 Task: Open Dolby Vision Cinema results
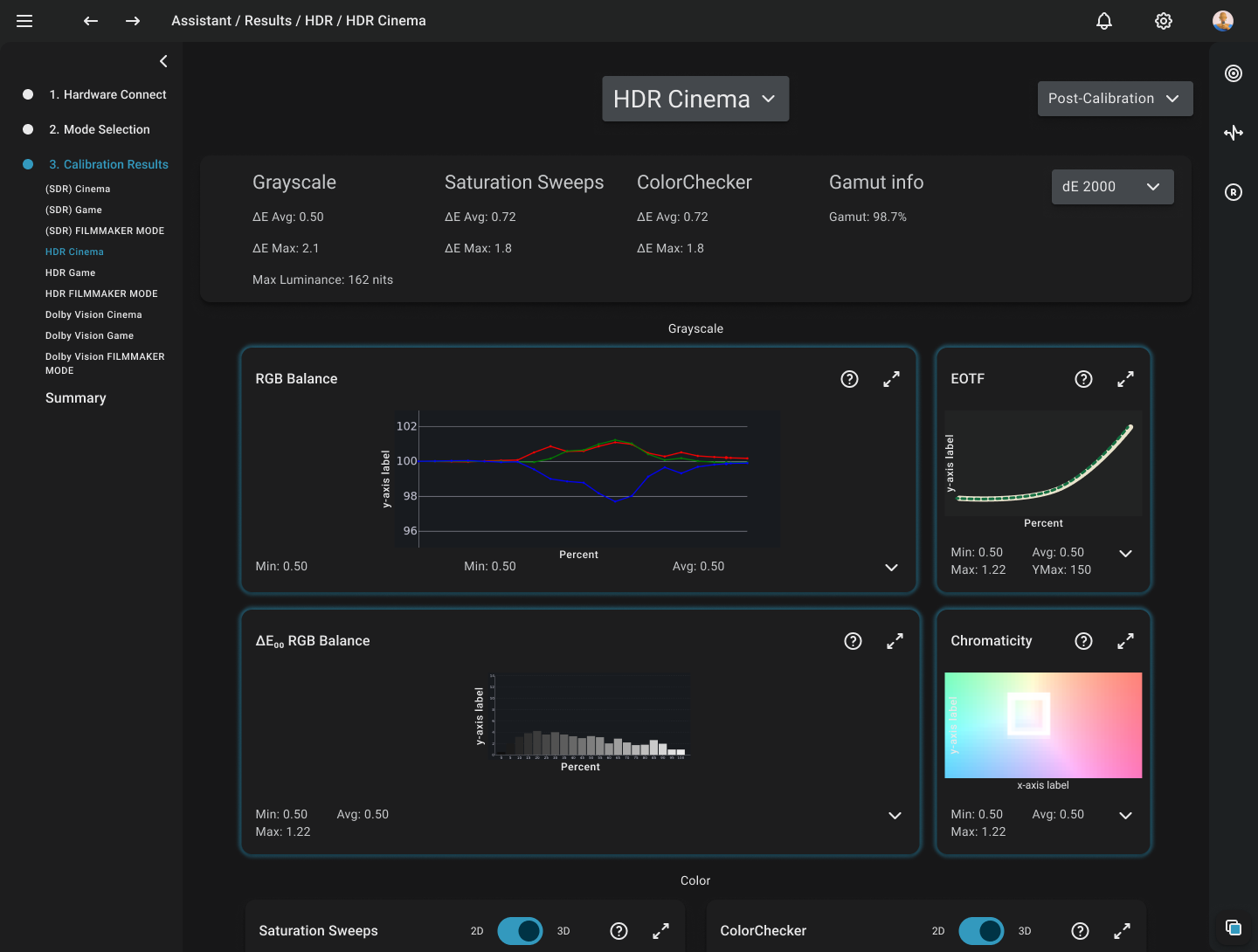(x=93, y=314)
